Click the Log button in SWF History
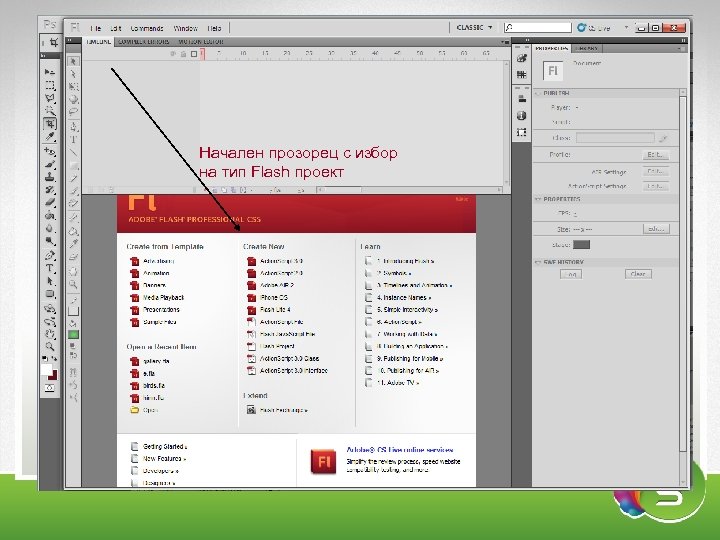The height and width of the screenshot is (540, 720). pos(571,274)
